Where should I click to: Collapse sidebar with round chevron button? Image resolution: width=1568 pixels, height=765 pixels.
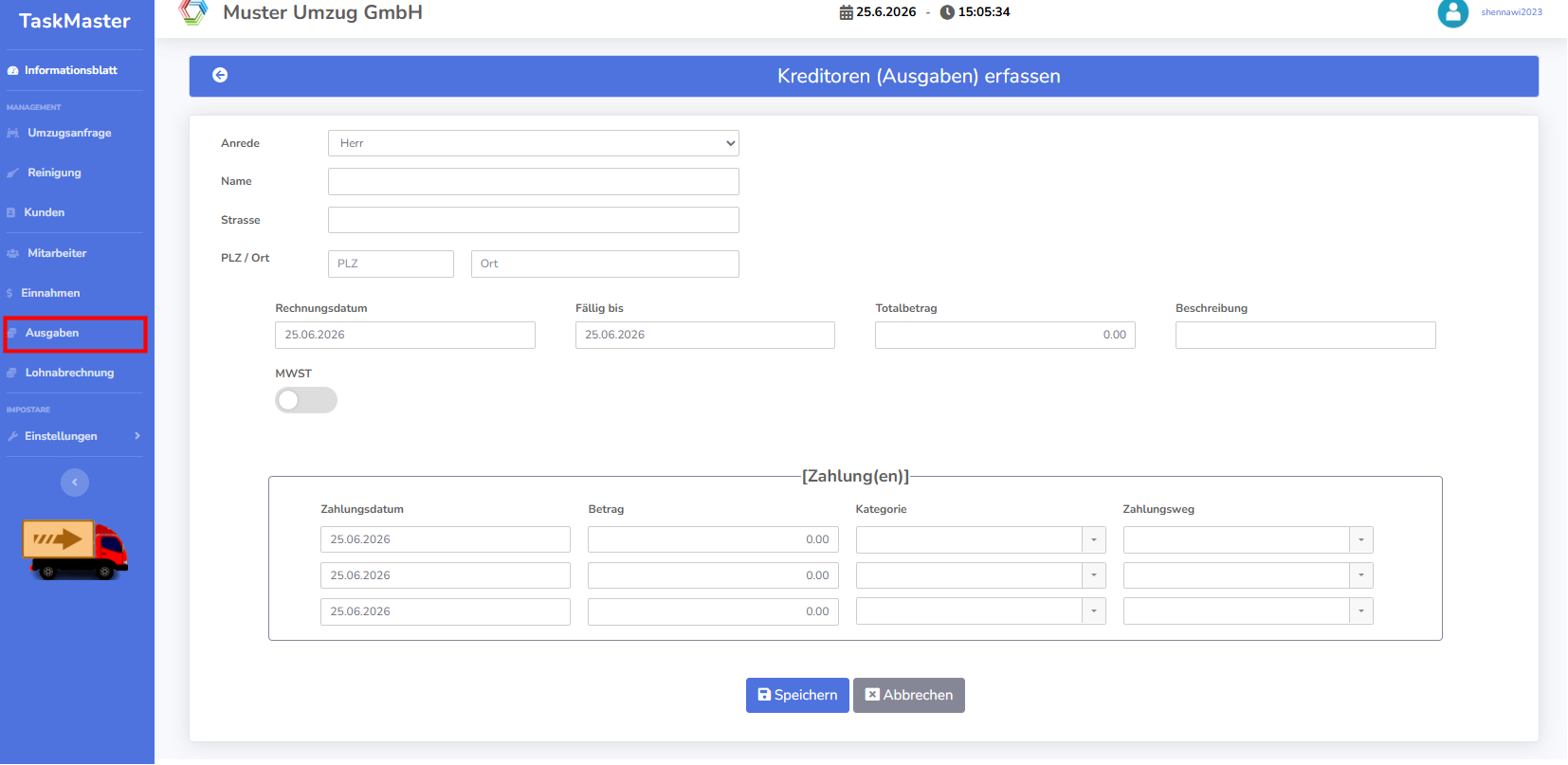(x=75, y=483)
